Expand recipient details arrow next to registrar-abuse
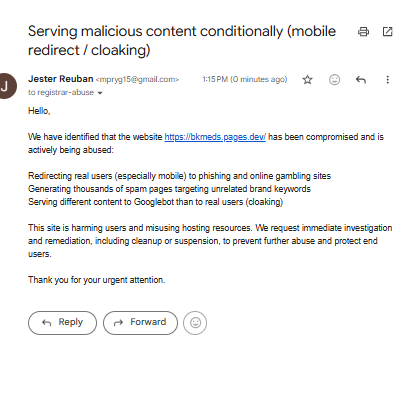Screen dimensions: 410x409 100,93
